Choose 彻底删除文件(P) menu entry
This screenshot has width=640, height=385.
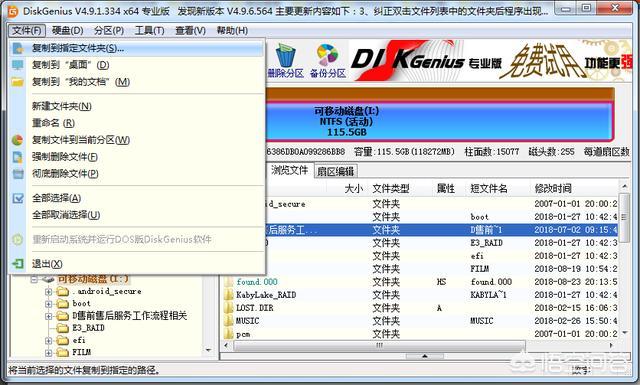tap(136, 174)
